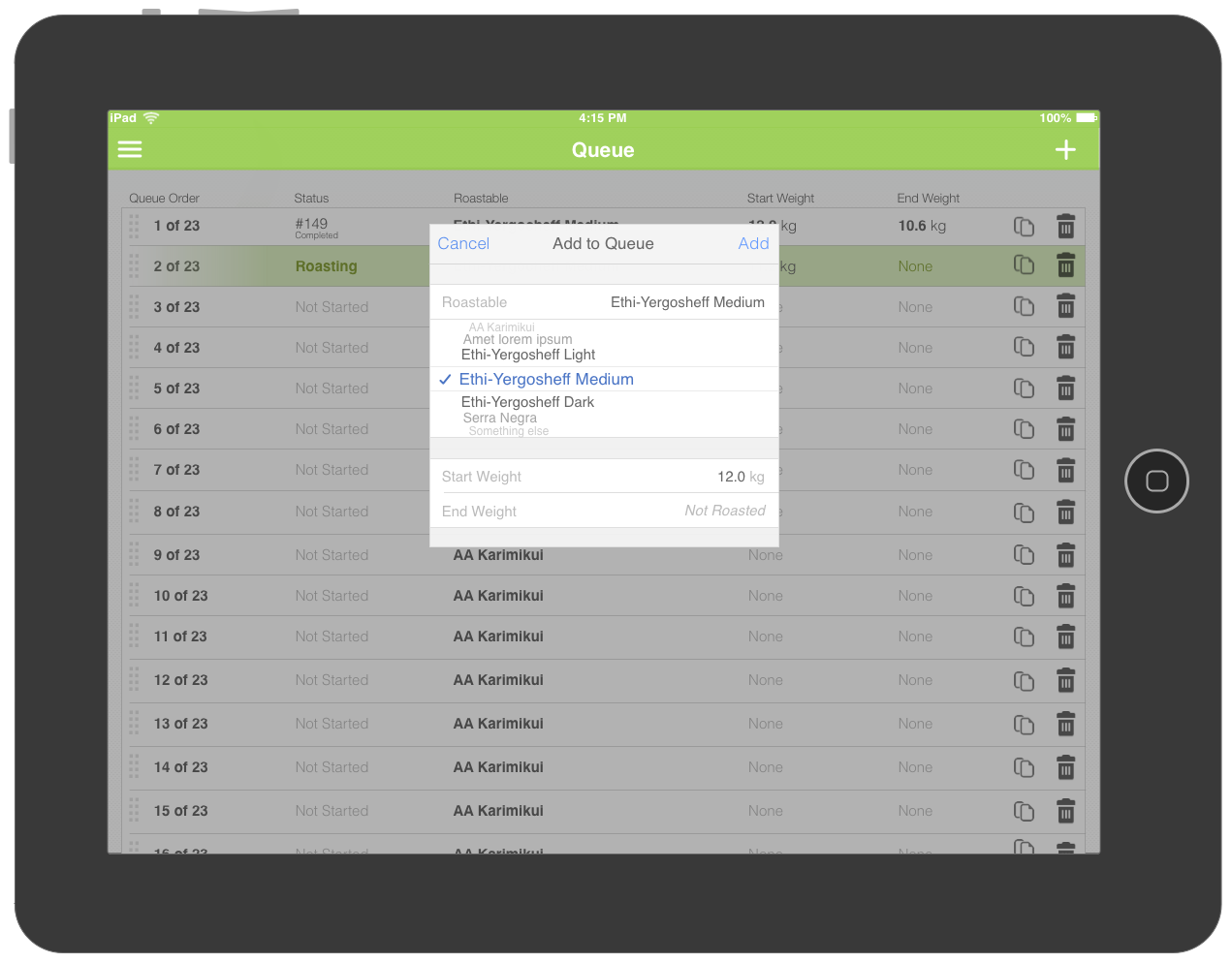The height and width of the screenshot is (963, 1232).
Task: Tap the plus icon to add a roast
Action: click(1064, 149)
